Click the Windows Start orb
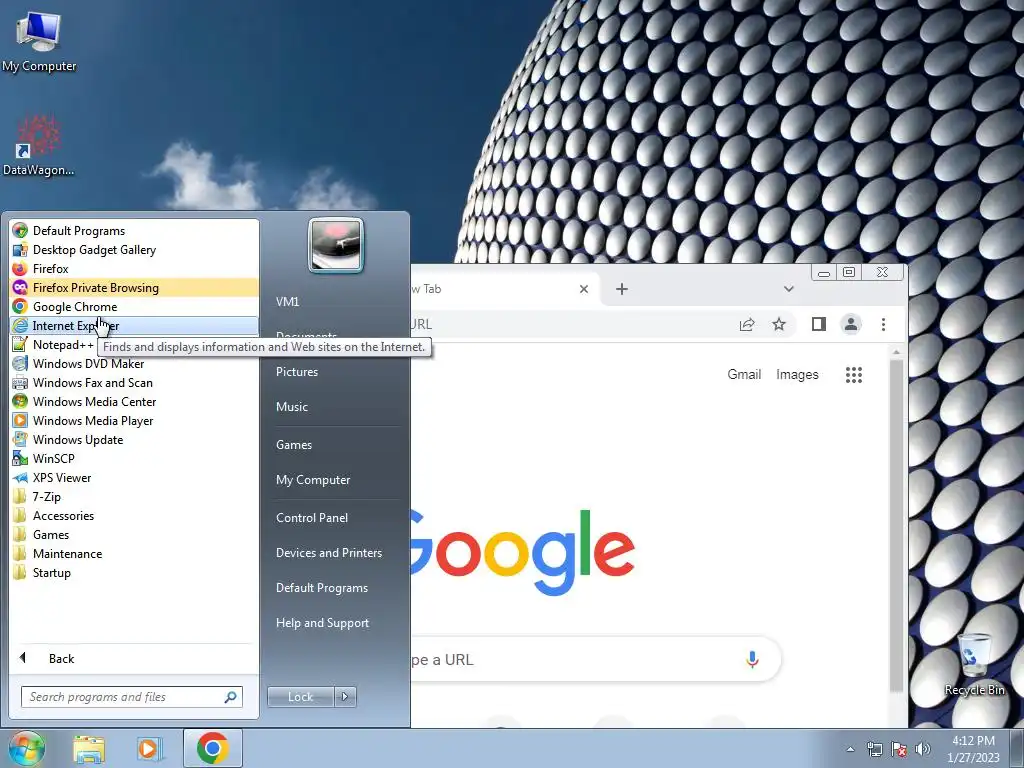 (27, 748)
